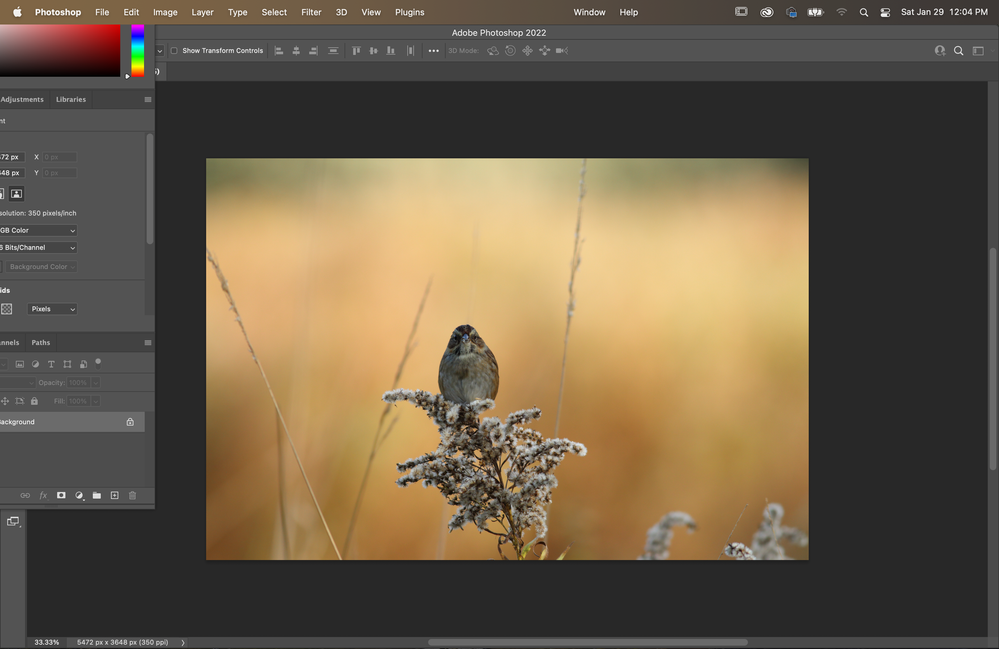Screen dimensions: 999x649
Task: Open the RGB Color mode dropdown
Action: (x=38, y=230)
